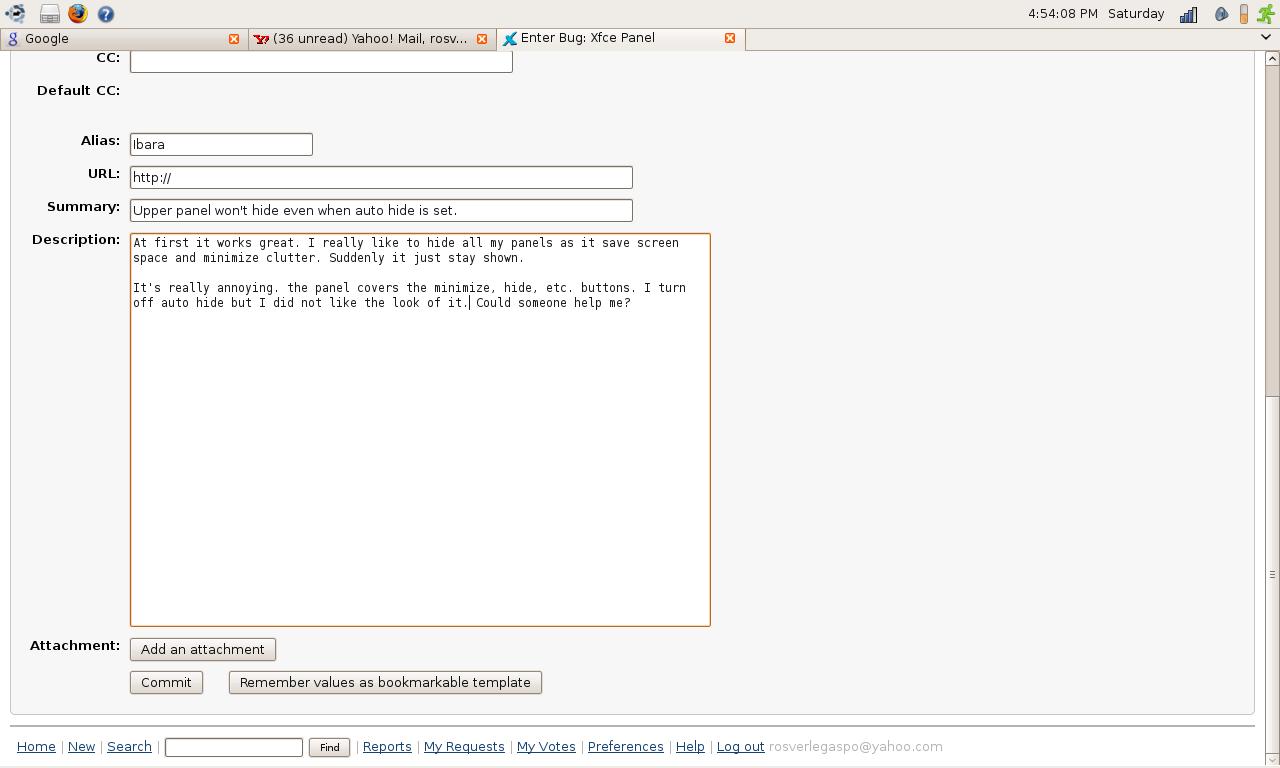Close the Google tab
The height and width of the screenshot is (768, 1280).
(x=234, y=38)
